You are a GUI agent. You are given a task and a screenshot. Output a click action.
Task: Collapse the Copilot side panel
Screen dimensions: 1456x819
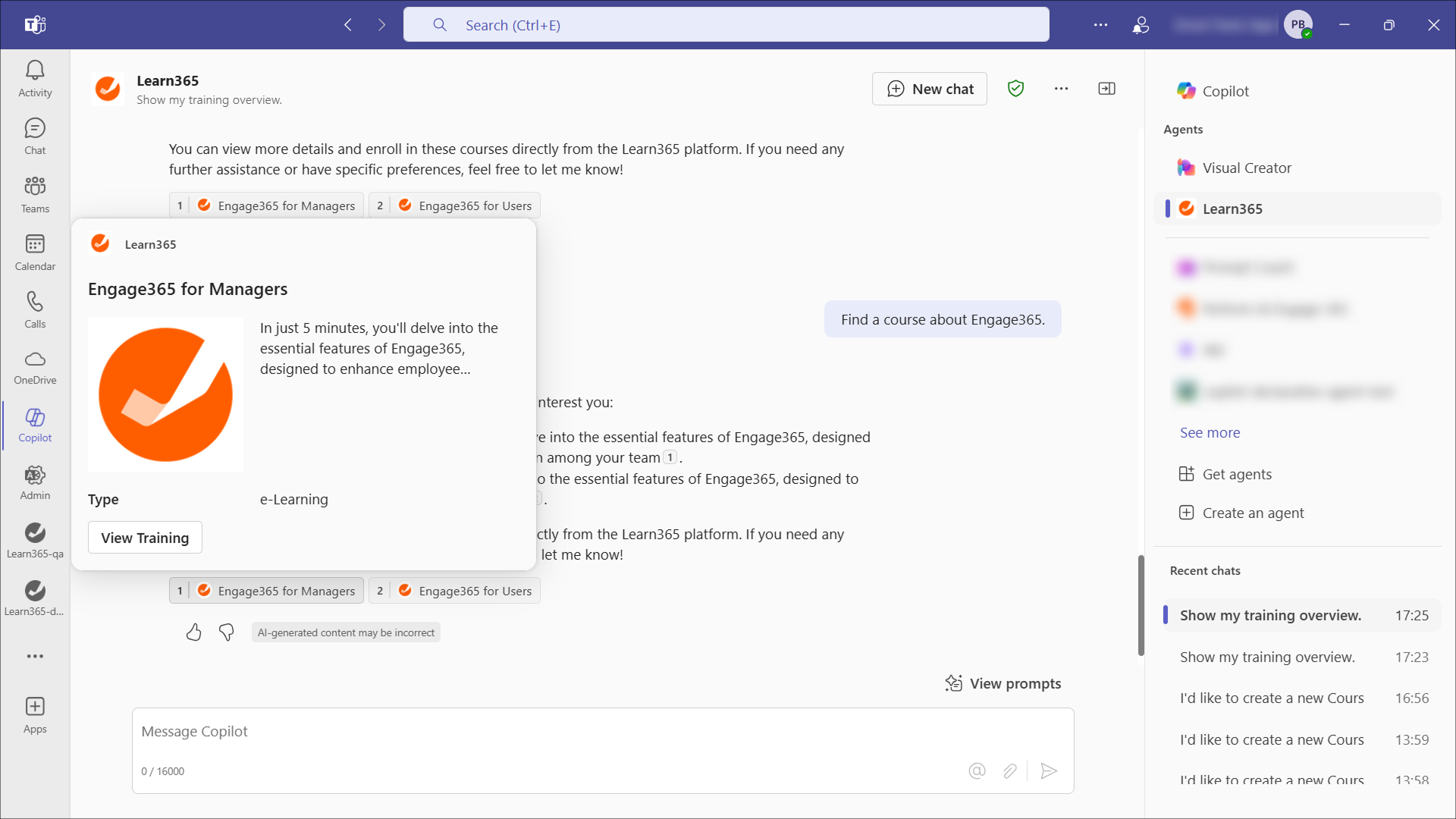point(1107,89)
